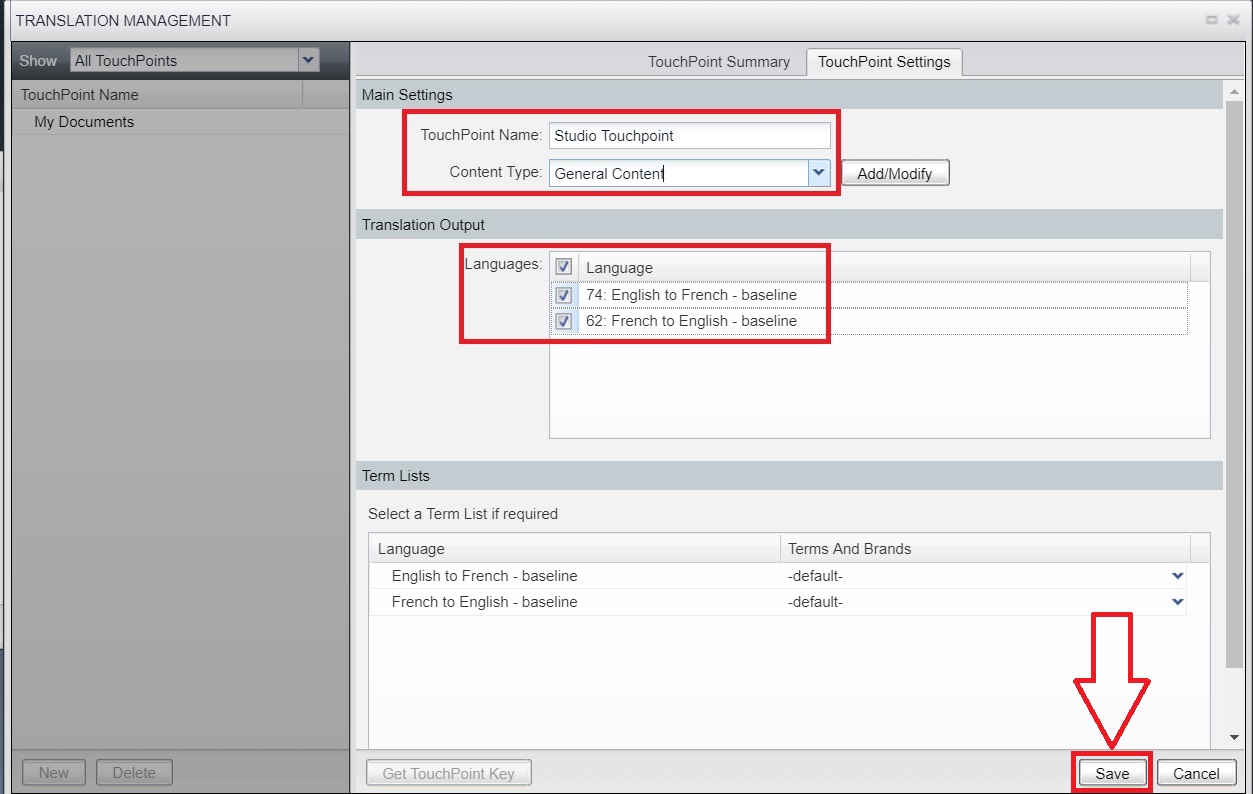Click the Delete TouchPoint button
Image resolution: width=1253 pixels, height=794 pixels.
coord(134,773)
